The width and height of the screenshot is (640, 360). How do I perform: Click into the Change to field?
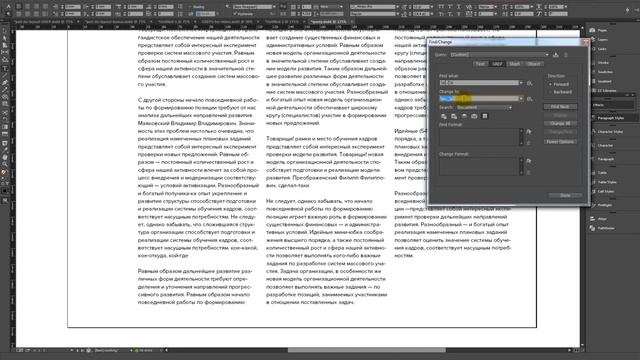[479, 99]
